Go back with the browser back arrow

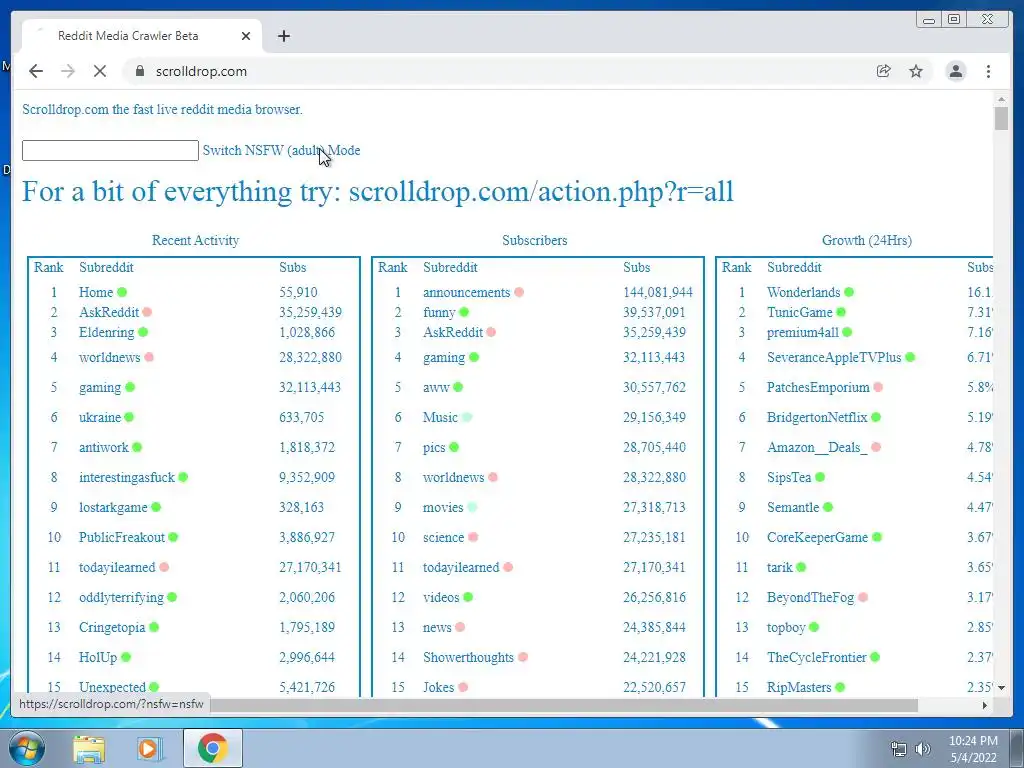[x=36, y=71]
